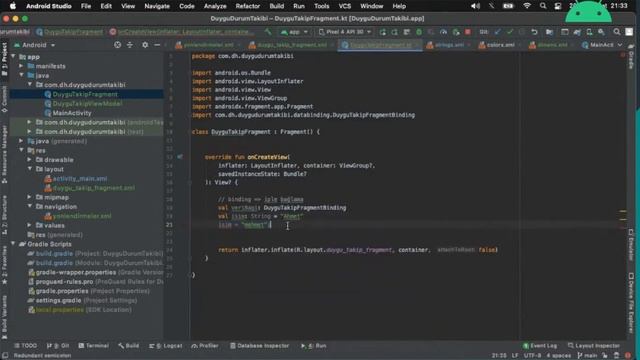
Task: Collapse the java folder
Action: coord(21,75)
